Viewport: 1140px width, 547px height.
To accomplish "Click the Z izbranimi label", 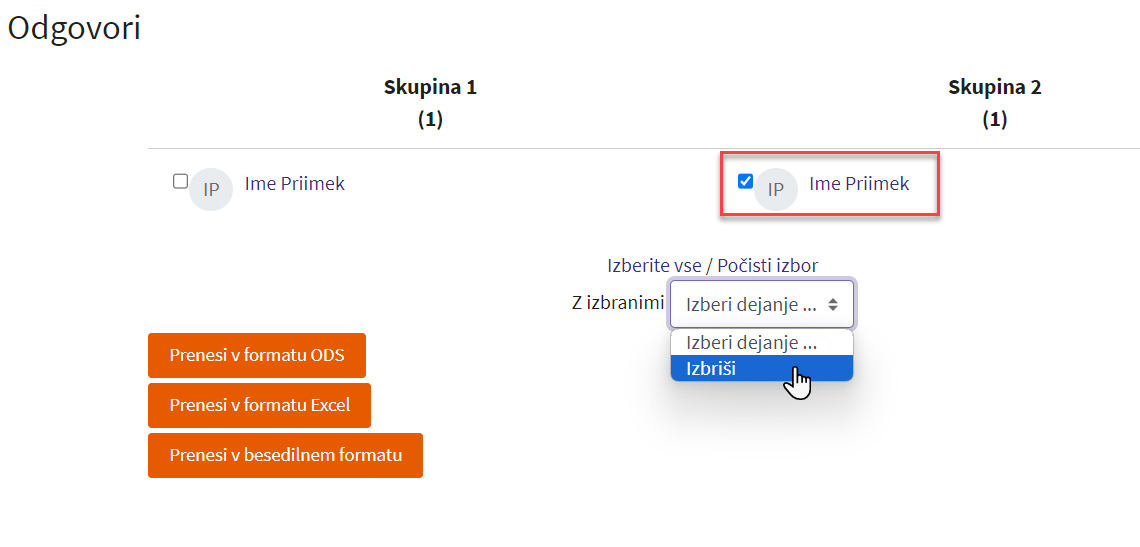I will pos(618,304).
